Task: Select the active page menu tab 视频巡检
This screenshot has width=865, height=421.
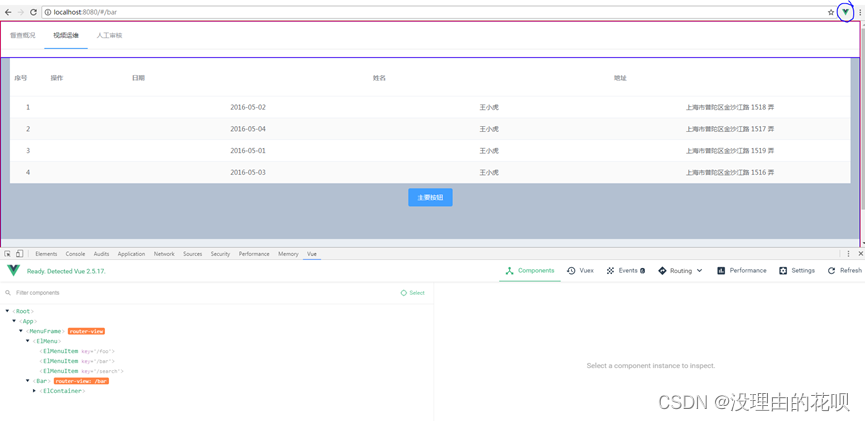Action: coord(66,35)
